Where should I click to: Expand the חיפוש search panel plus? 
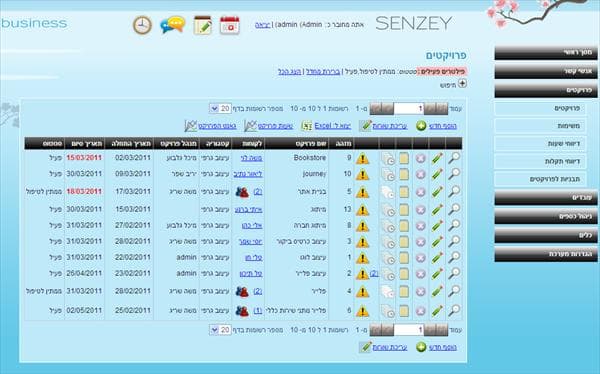tap(462, 83)
